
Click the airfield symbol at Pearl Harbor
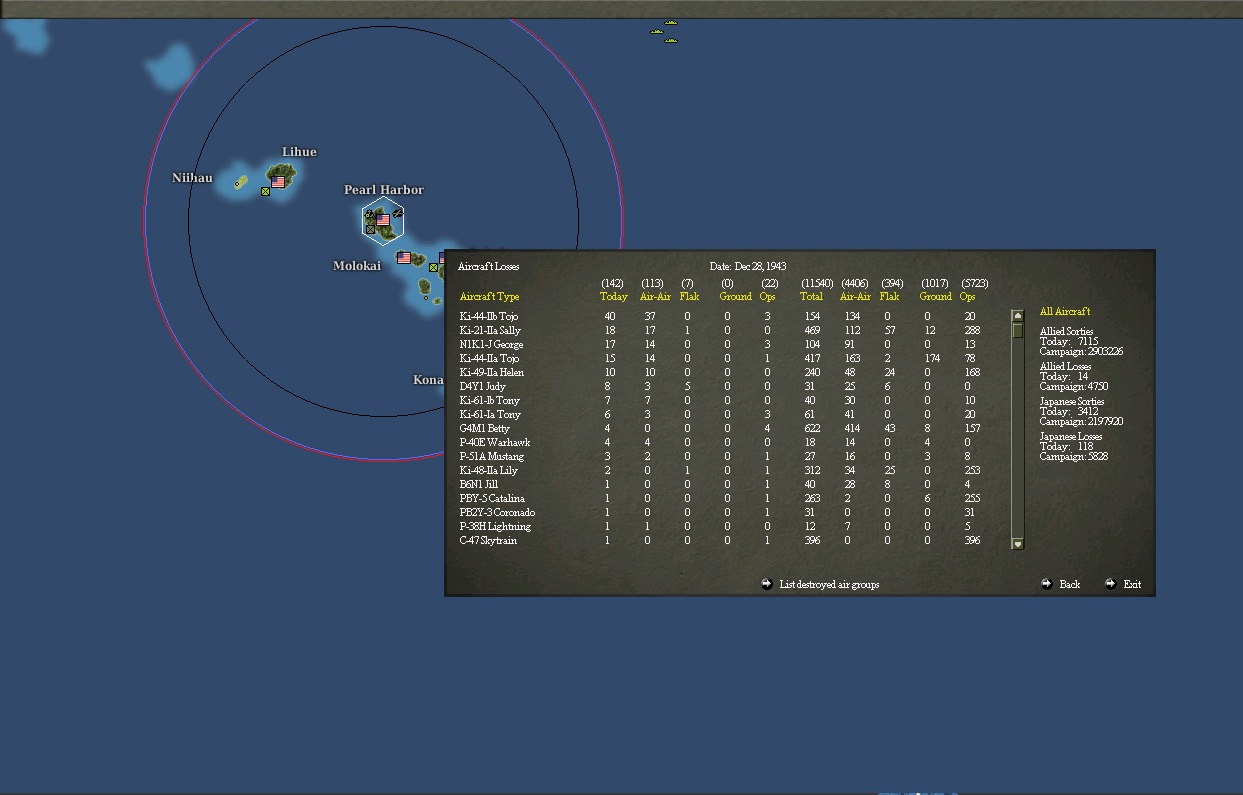pyautogui.click(x=398, y=213)
